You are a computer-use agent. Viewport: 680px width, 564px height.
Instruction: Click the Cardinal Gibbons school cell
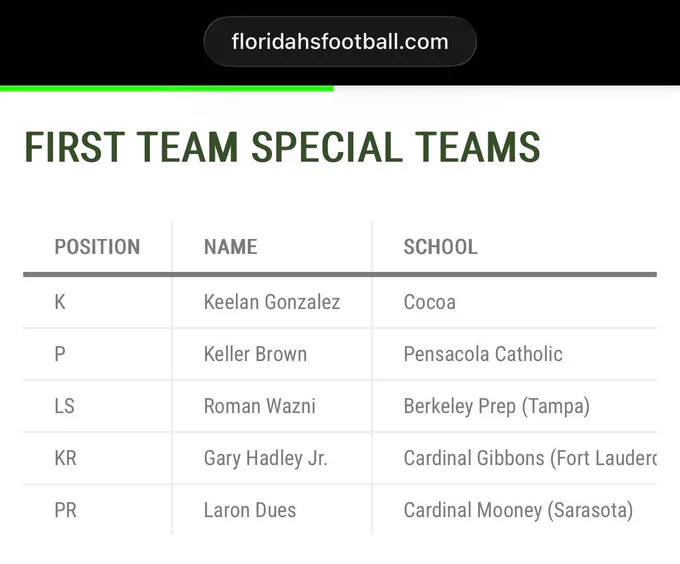(x=515, y=458)
